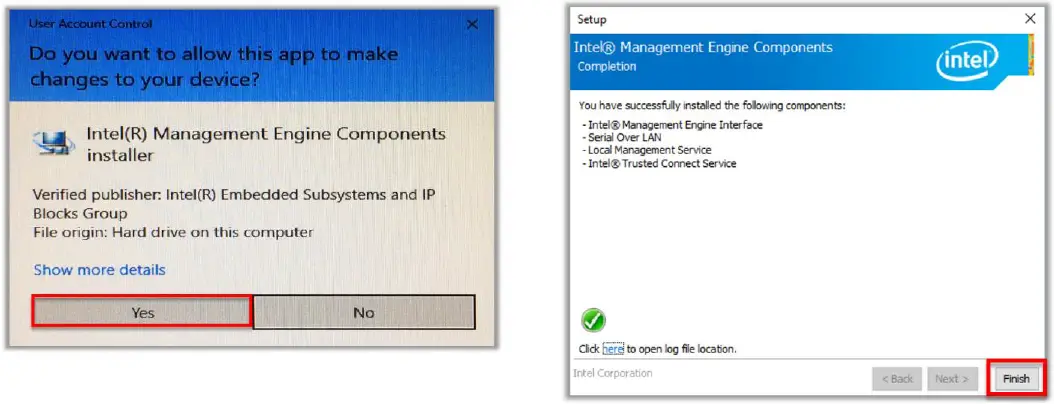Select the Intel Trusted Connect Service line
1054x404 pixels.
661,163
